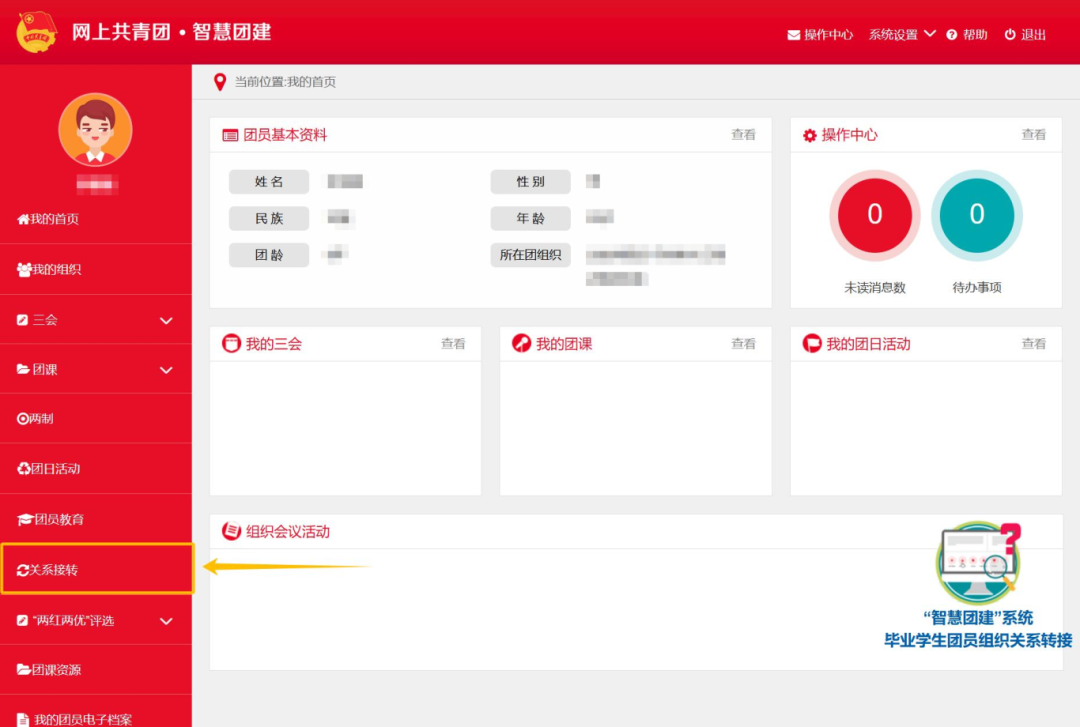The width and height of the screenshot is (1080, 727).
Task: Click 查看 on the 我的三会 panel
Action: tap(453, 343)
